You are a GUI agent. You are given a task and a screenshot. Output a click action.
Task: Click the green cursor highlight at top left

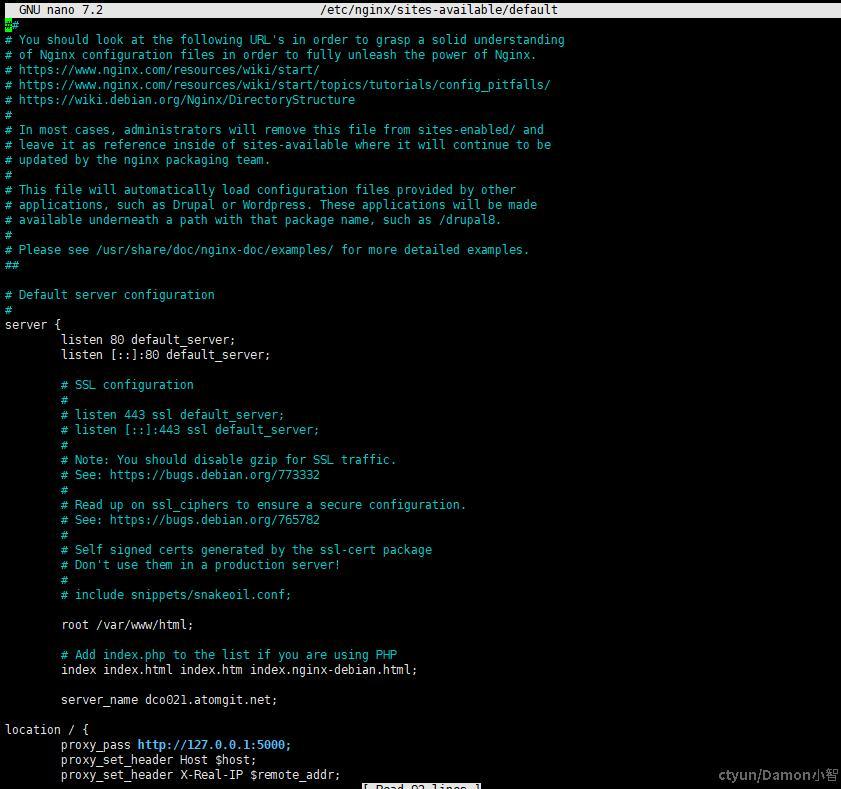pyautogui.click(x=8, y=24)
